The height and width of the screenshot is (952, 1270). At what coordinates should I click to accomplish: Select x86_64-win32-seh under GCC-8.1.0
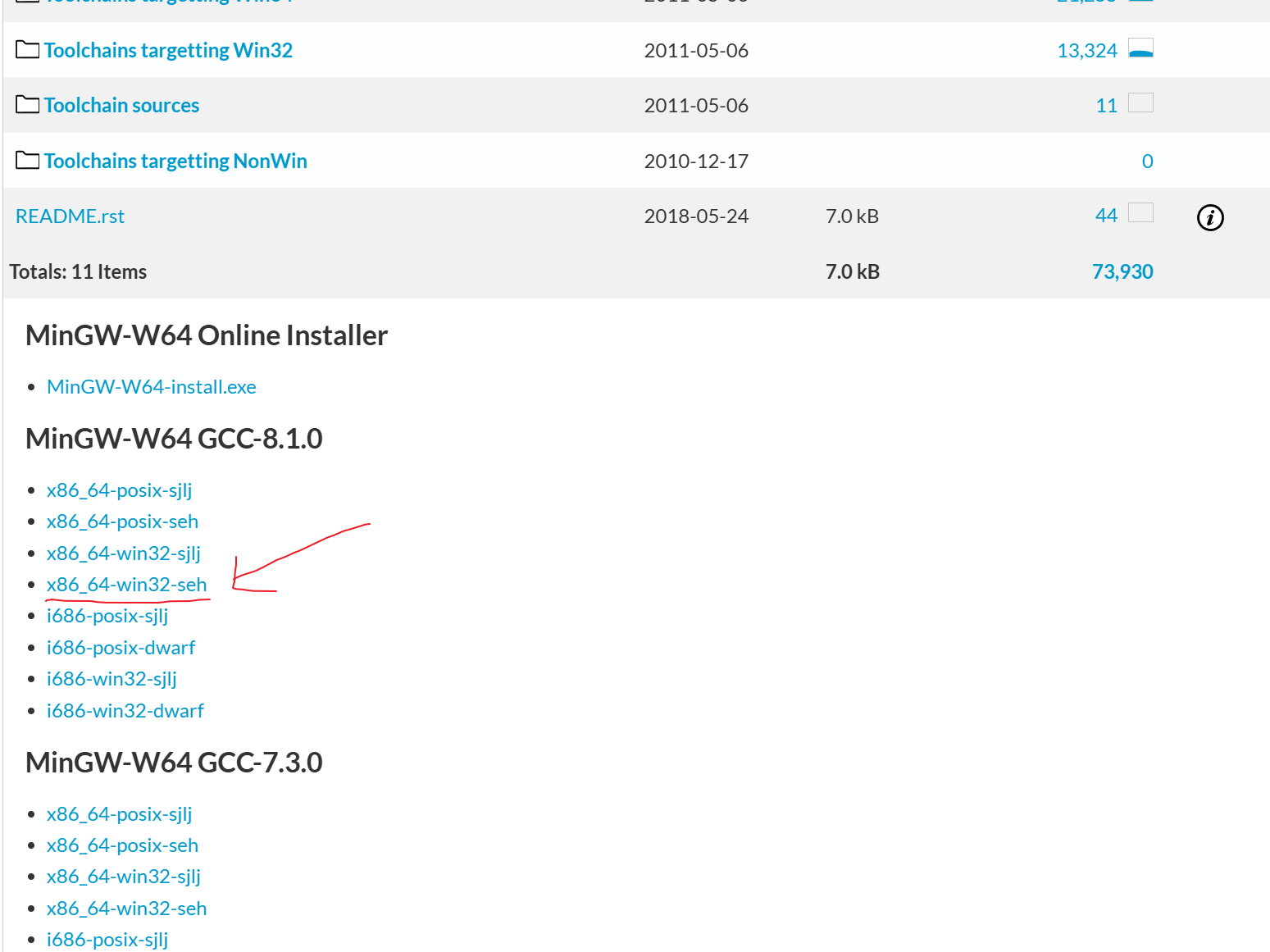pyautogui.click(x=127, y=585)
